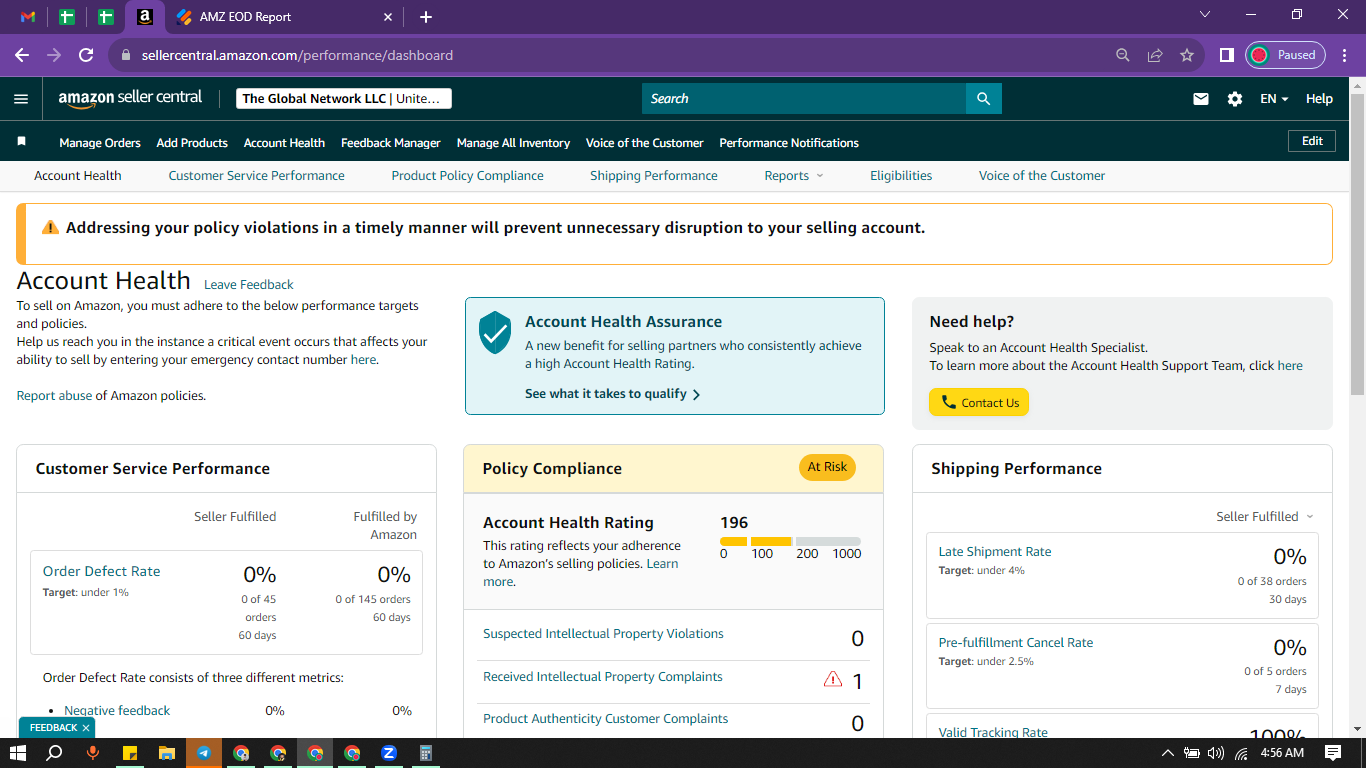Screen dimensions: 1366x768
Task: Open the Calculator taskbar icon
Action: (x=425, y=753)
